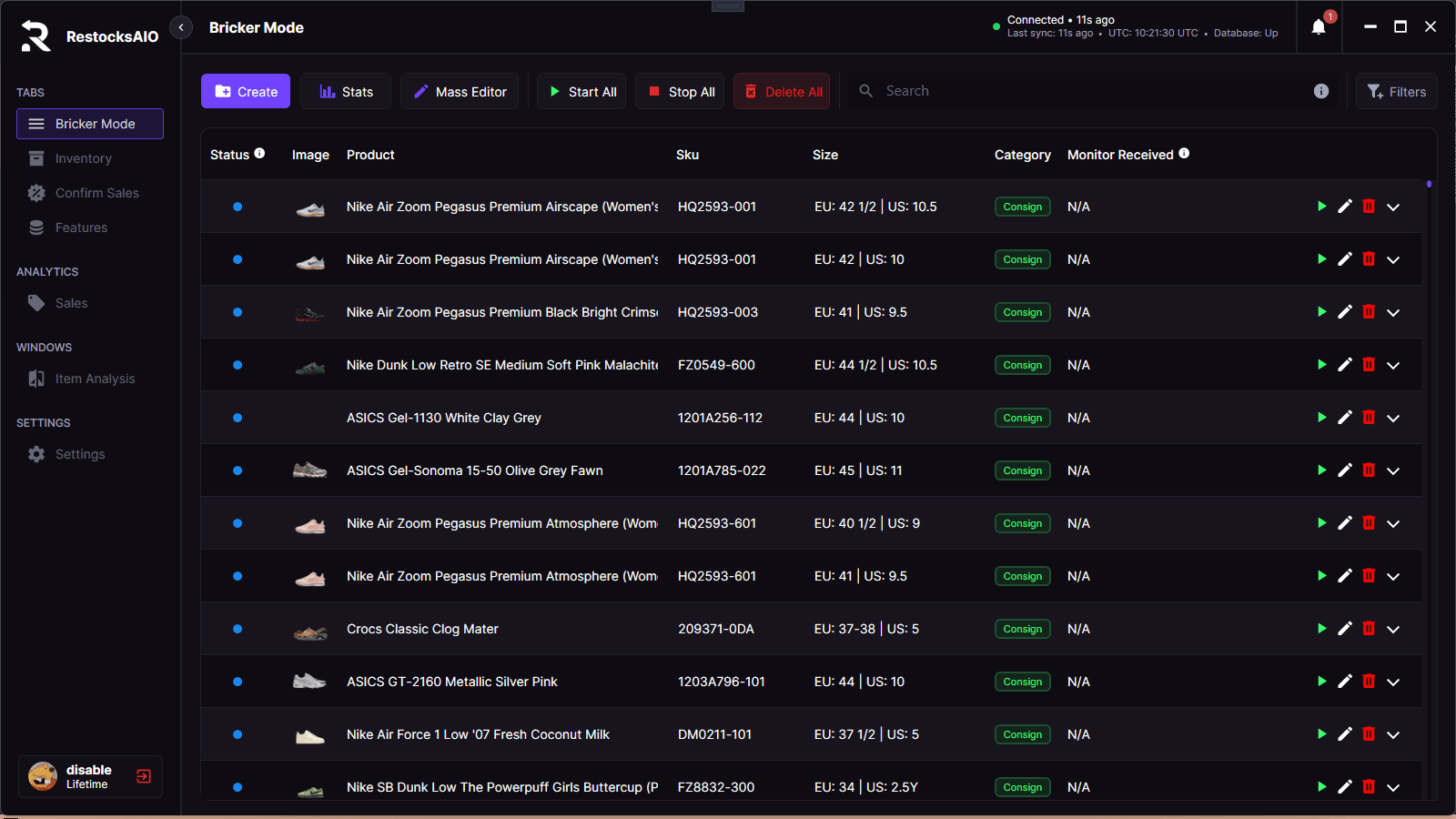Image resolution: width=1456 pixels, height=819 pixels.
Task: Expand the Nike Air Force 1 Low row
Action: point(1393,734)
